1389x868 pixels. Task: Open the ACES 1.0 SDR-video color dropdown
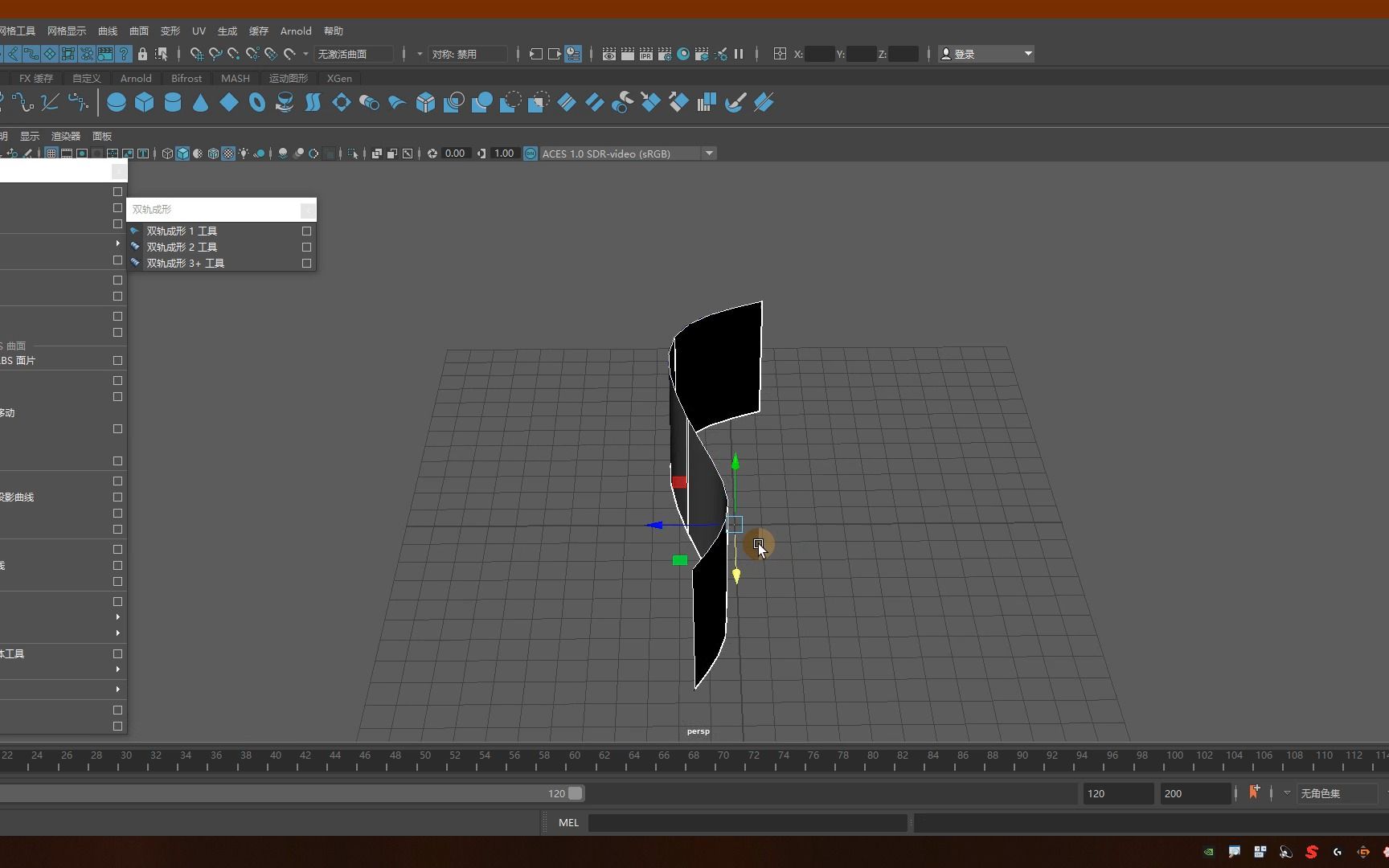pyautogui.click(x=709, y=154)
